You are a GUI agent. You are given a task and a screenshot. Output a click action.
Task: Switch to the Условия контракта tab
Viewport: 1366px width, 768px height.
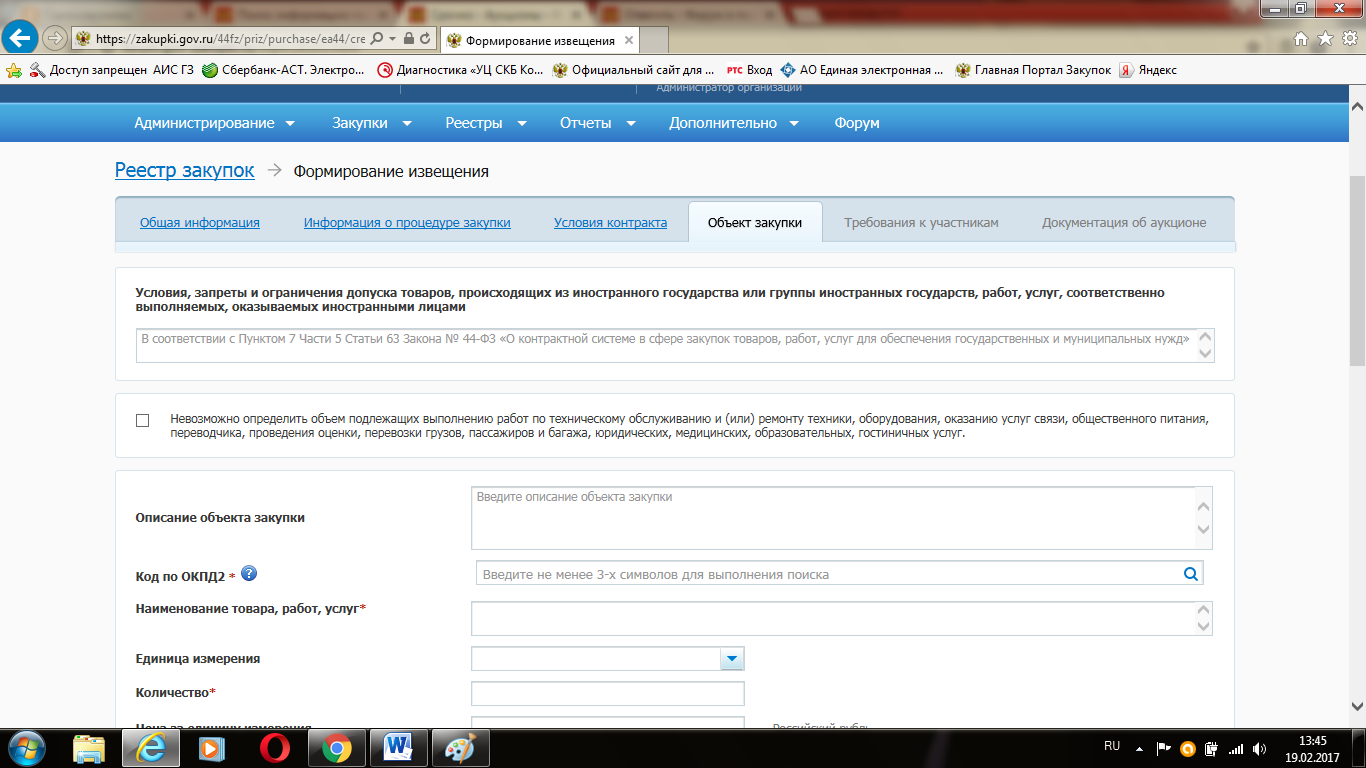[610, 223]
